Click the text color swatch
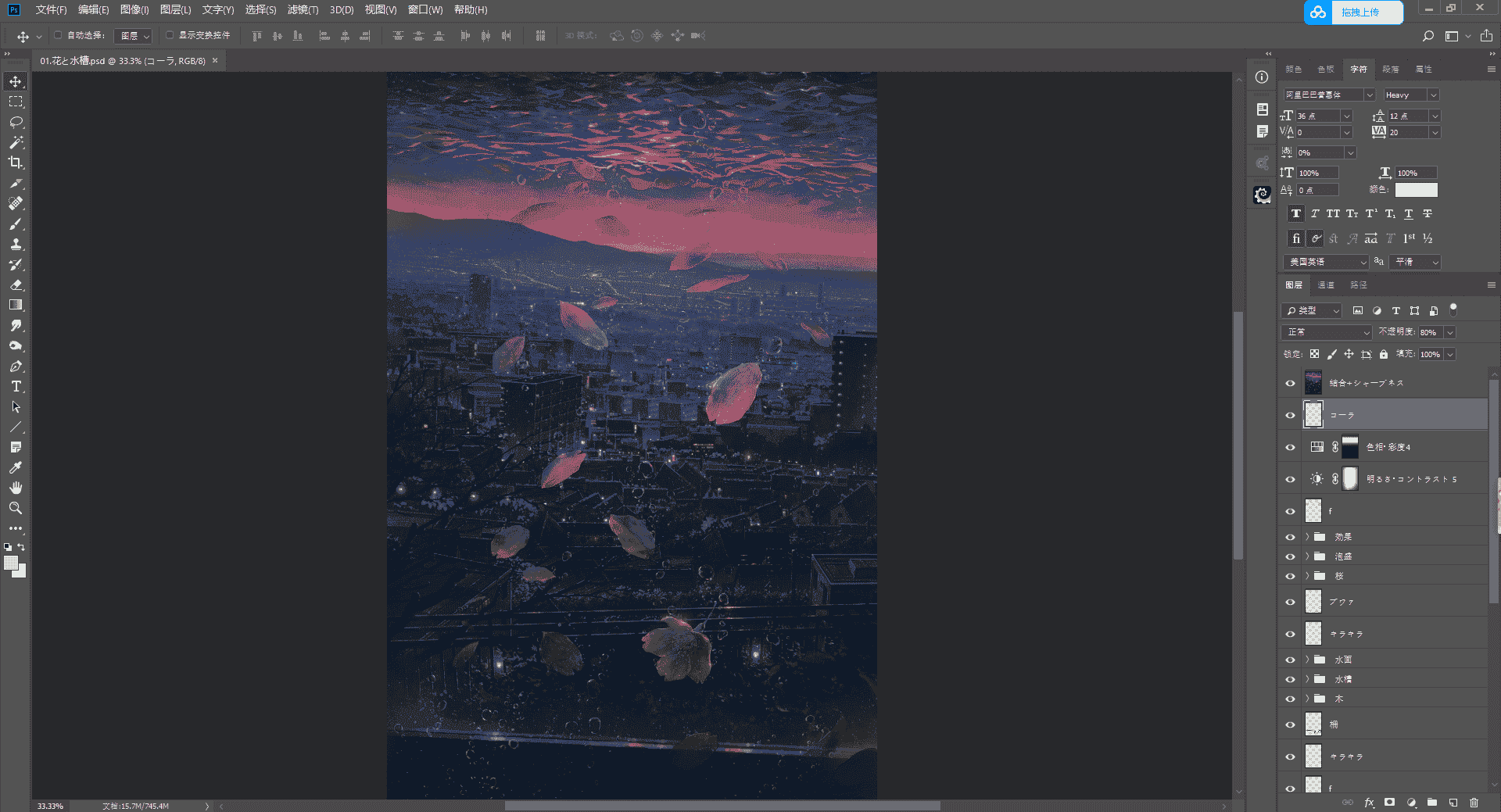 coord(1416,190)
